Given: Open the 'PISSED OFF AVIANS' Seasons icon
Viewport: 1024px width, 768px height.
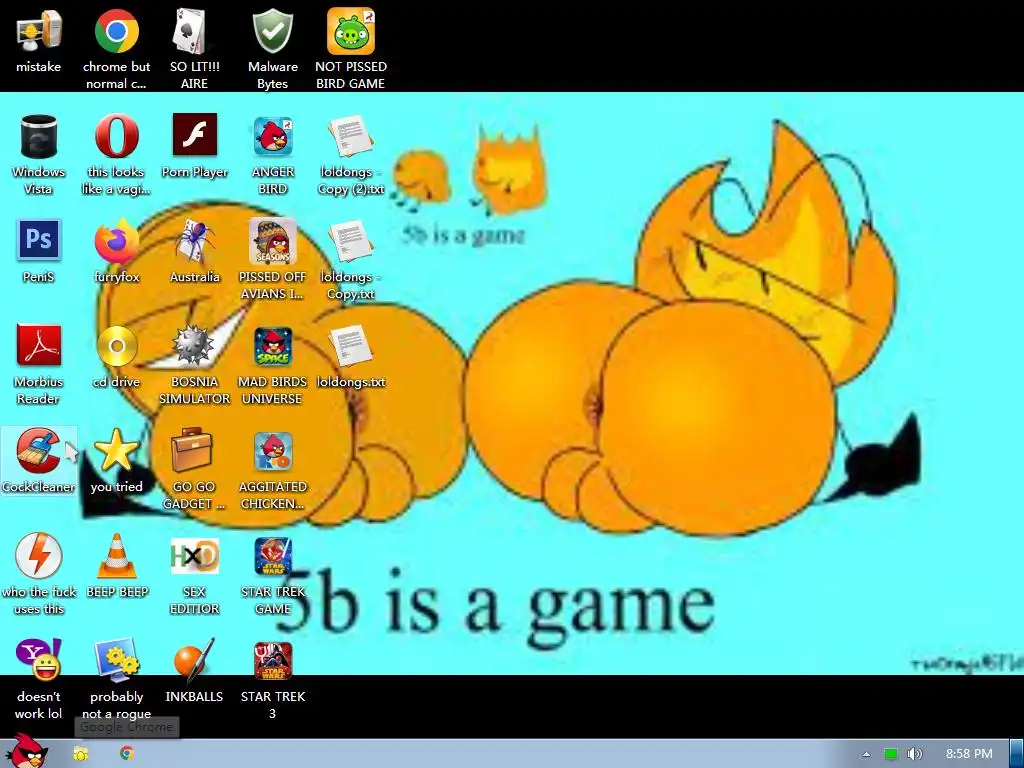Looking at the screenshot, I should (x=273, y=240).
